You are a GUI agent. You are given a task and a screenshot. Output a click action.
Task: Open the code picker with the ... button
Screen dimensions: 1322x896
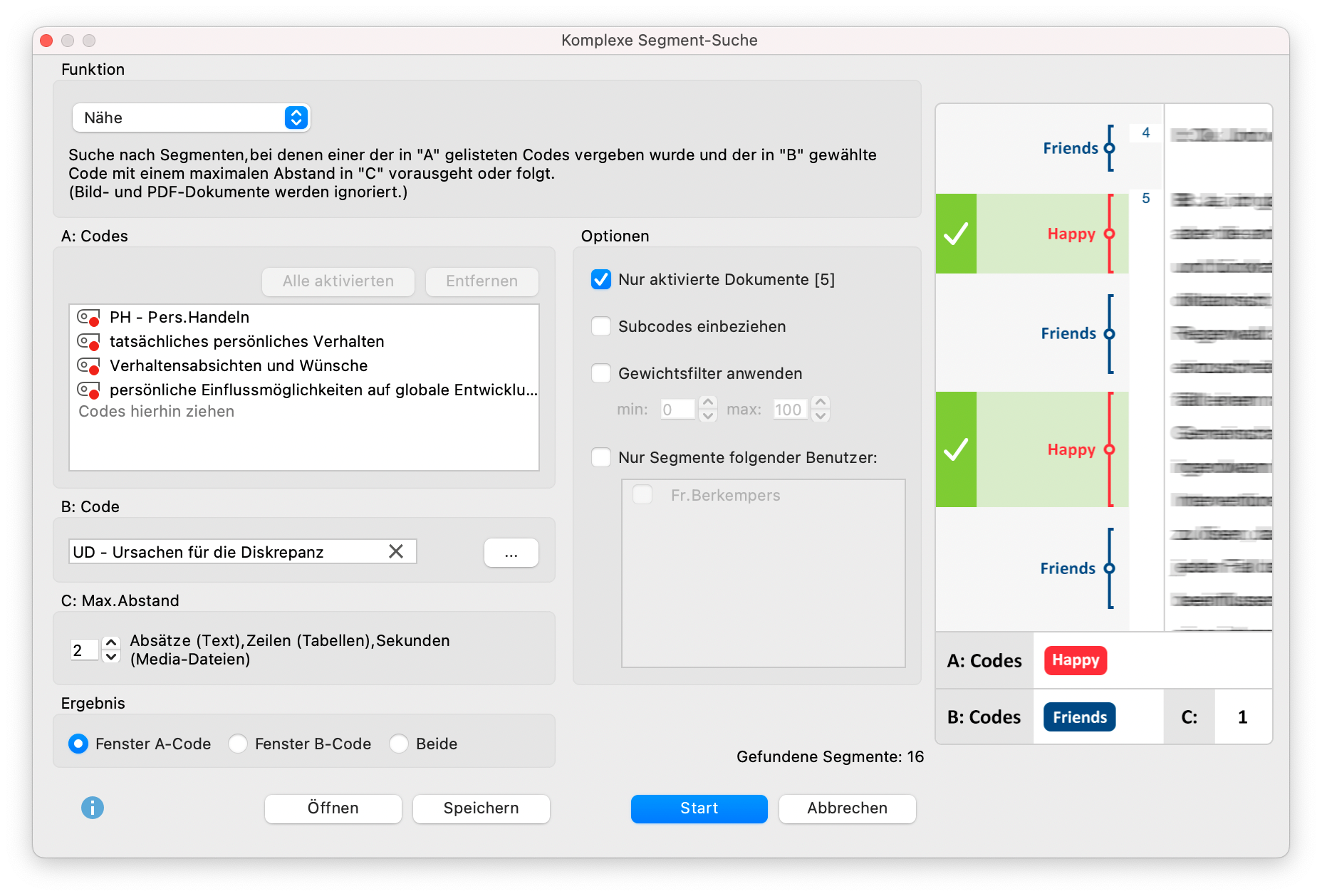click(x=511, y=553)
